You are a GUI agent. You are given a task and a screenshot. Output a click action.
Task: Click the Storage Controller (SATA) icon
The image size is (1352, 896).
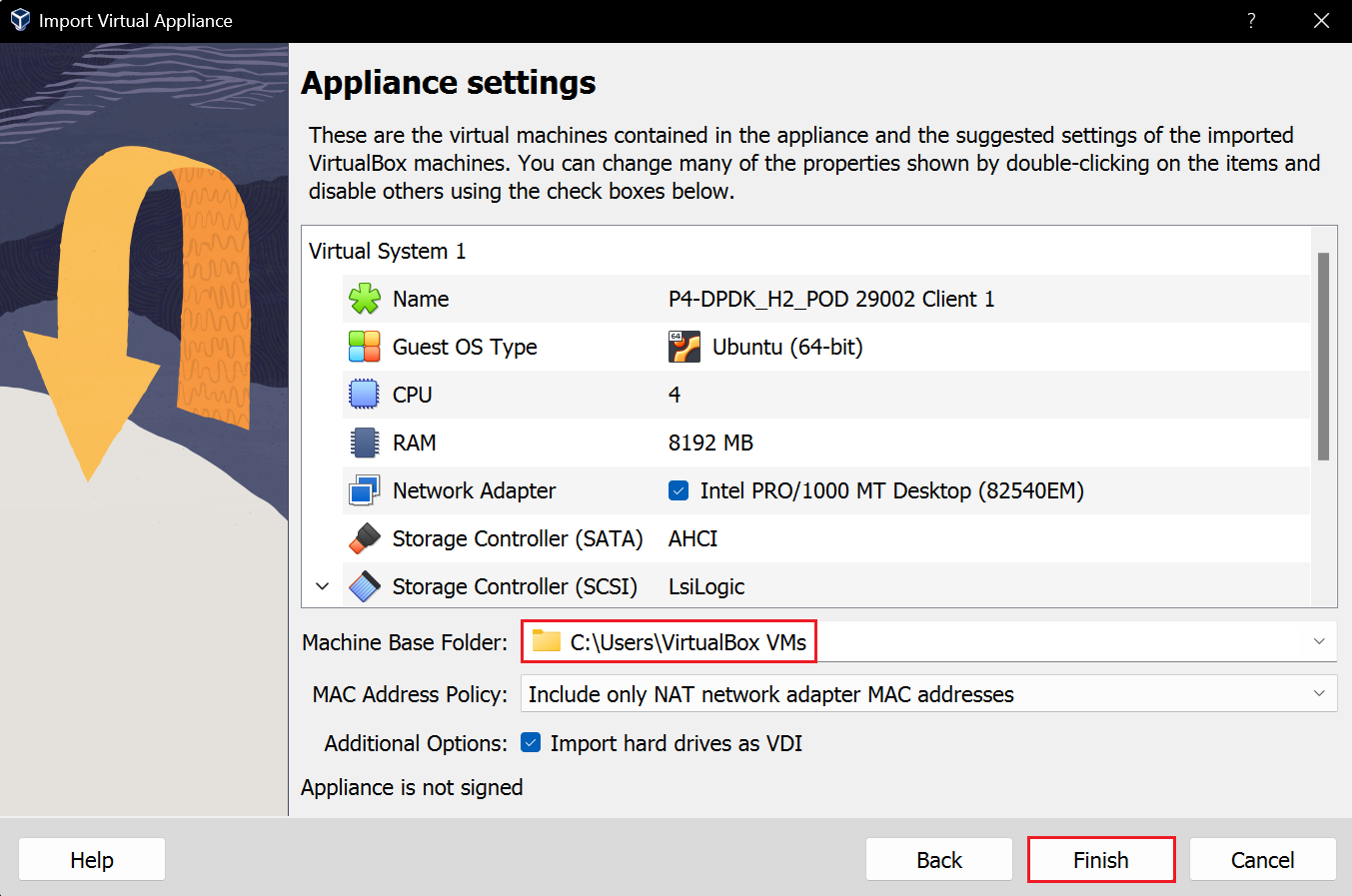pyautogui.click(x=365, y=538)
